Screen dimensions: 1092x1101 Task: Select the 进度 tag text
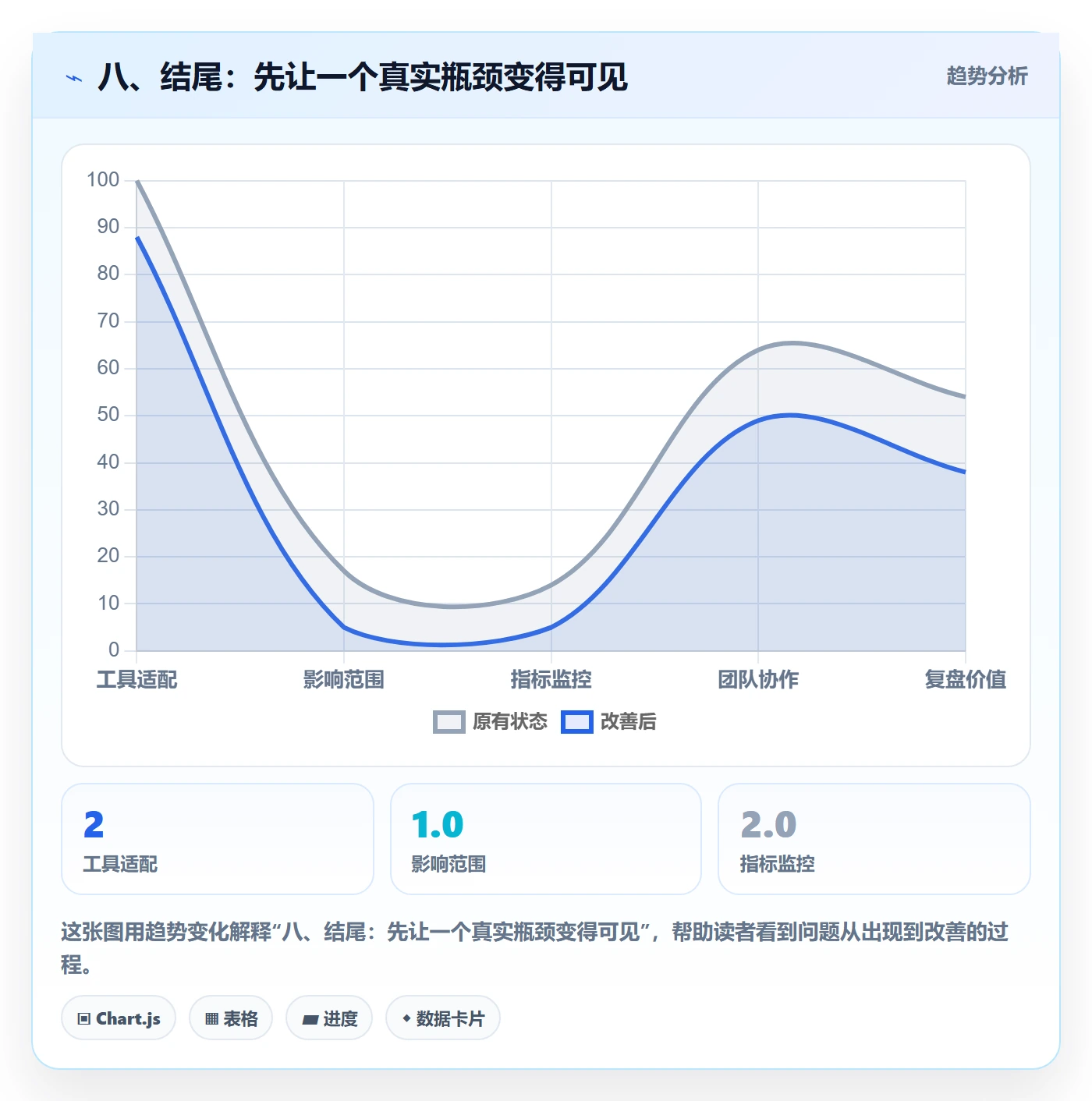[x=340, y=1019]
